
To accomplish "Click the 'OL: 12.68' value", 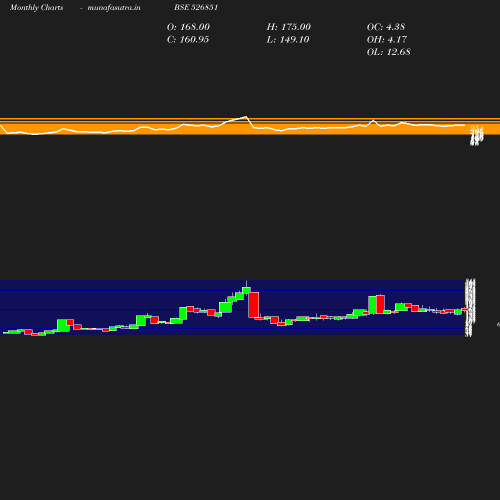I will coord(388,52).
